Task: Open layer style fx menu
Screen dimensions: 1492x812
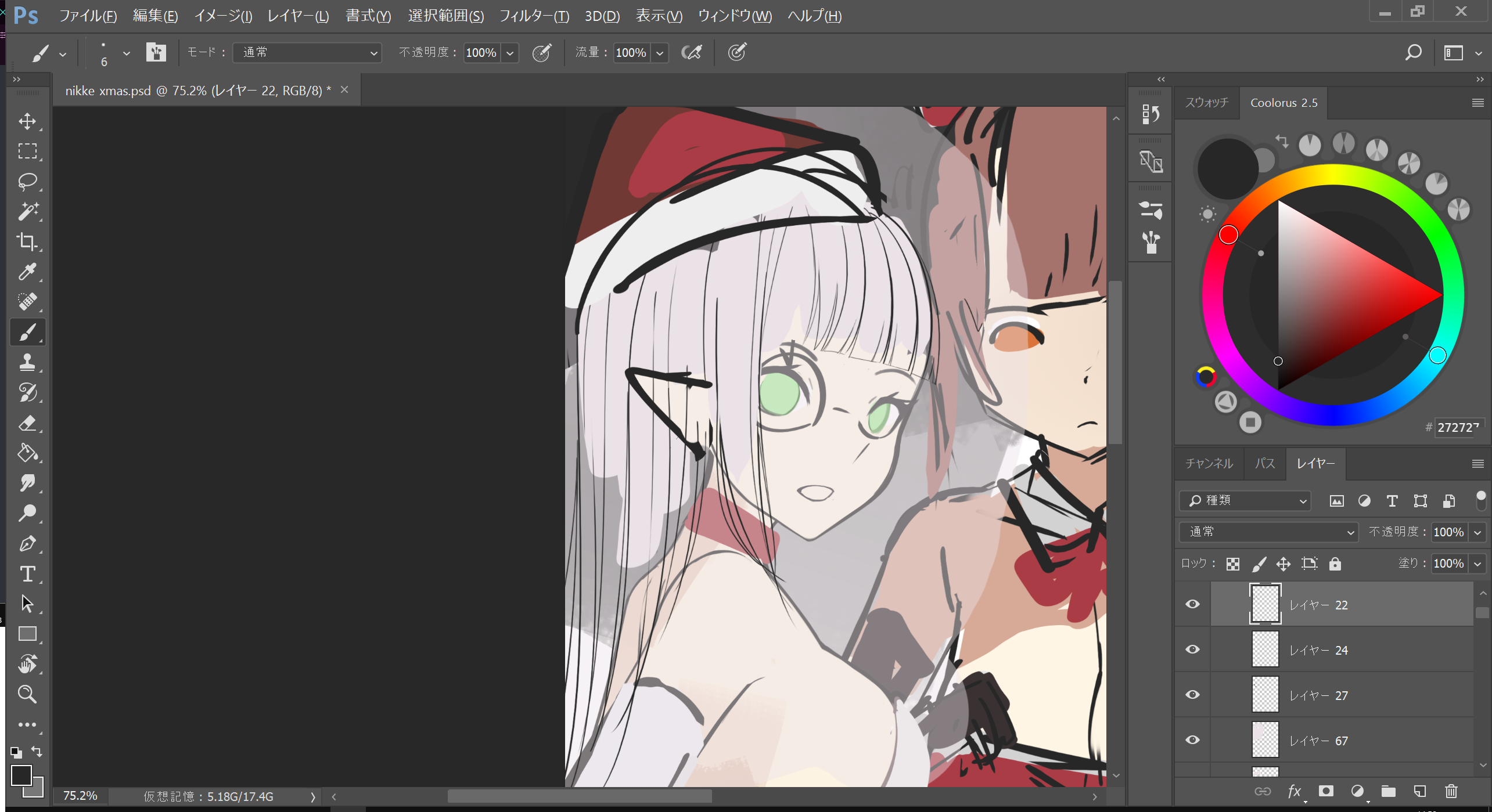Action: point(1294,791)
